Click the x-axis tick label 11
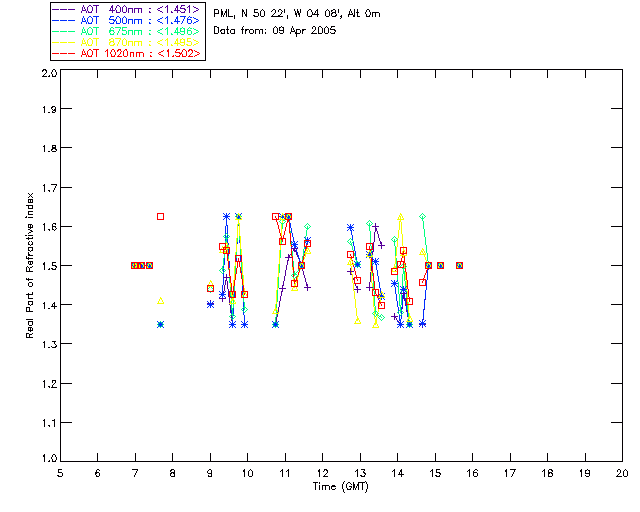 (x=285, y=473)
